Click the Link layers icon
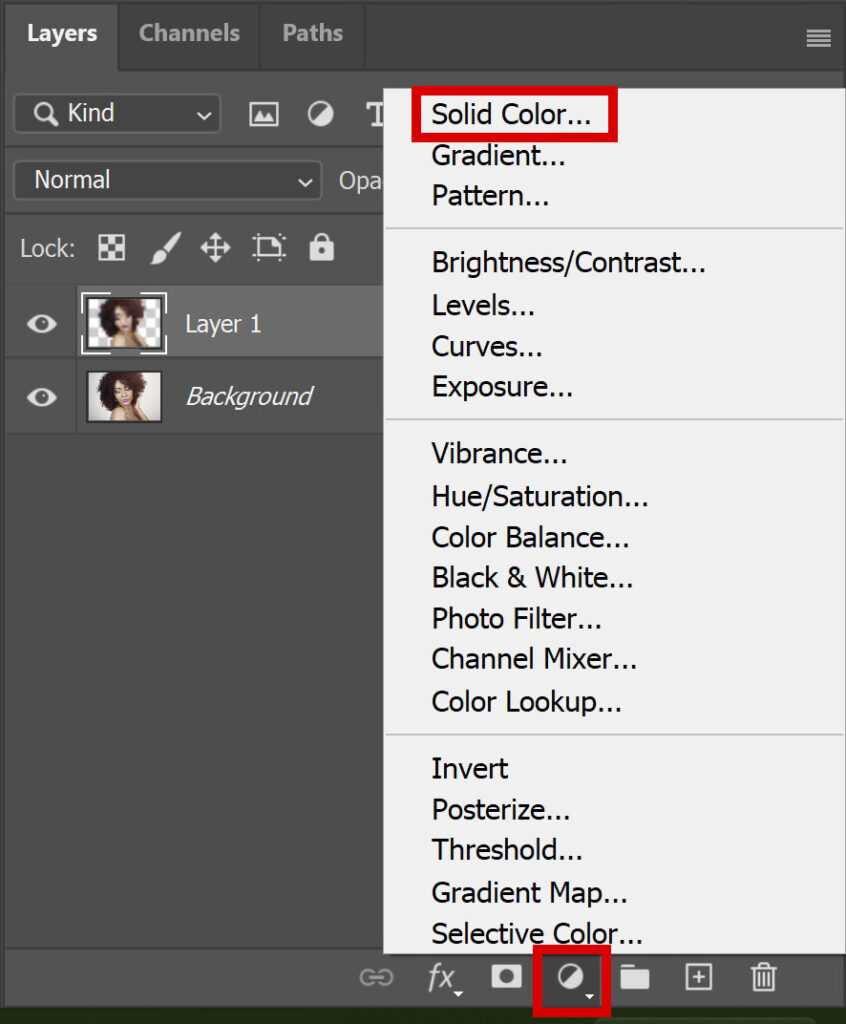This screenshot has width=846, height=1024. (376, 978)
